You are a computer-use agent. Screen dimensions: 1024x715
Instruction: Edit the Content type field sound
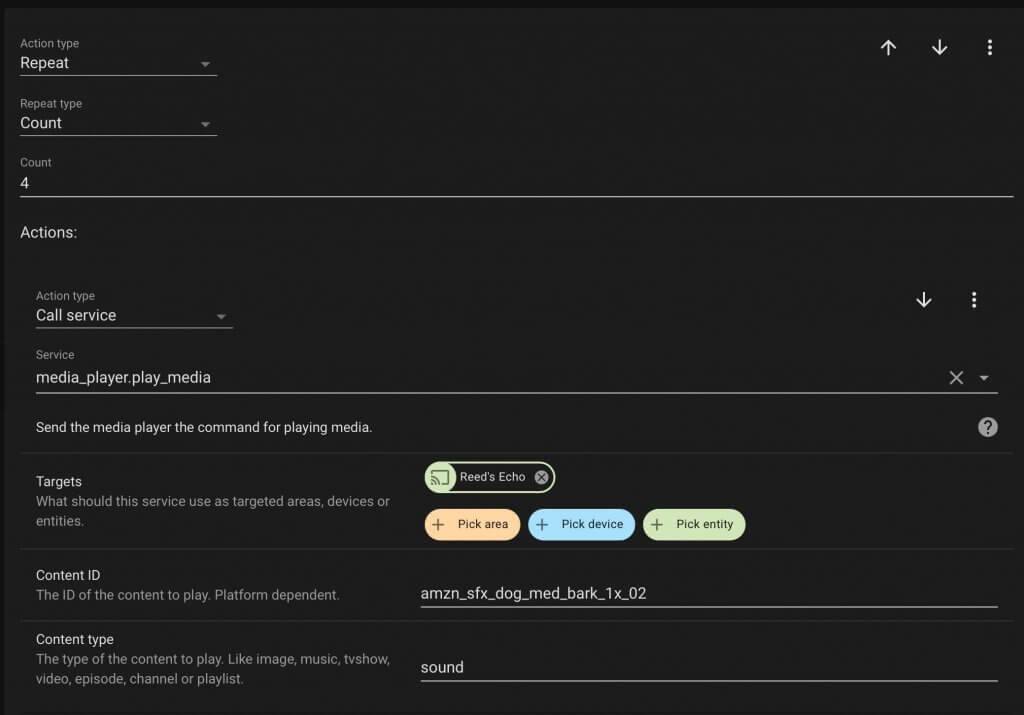coord(709,667)
